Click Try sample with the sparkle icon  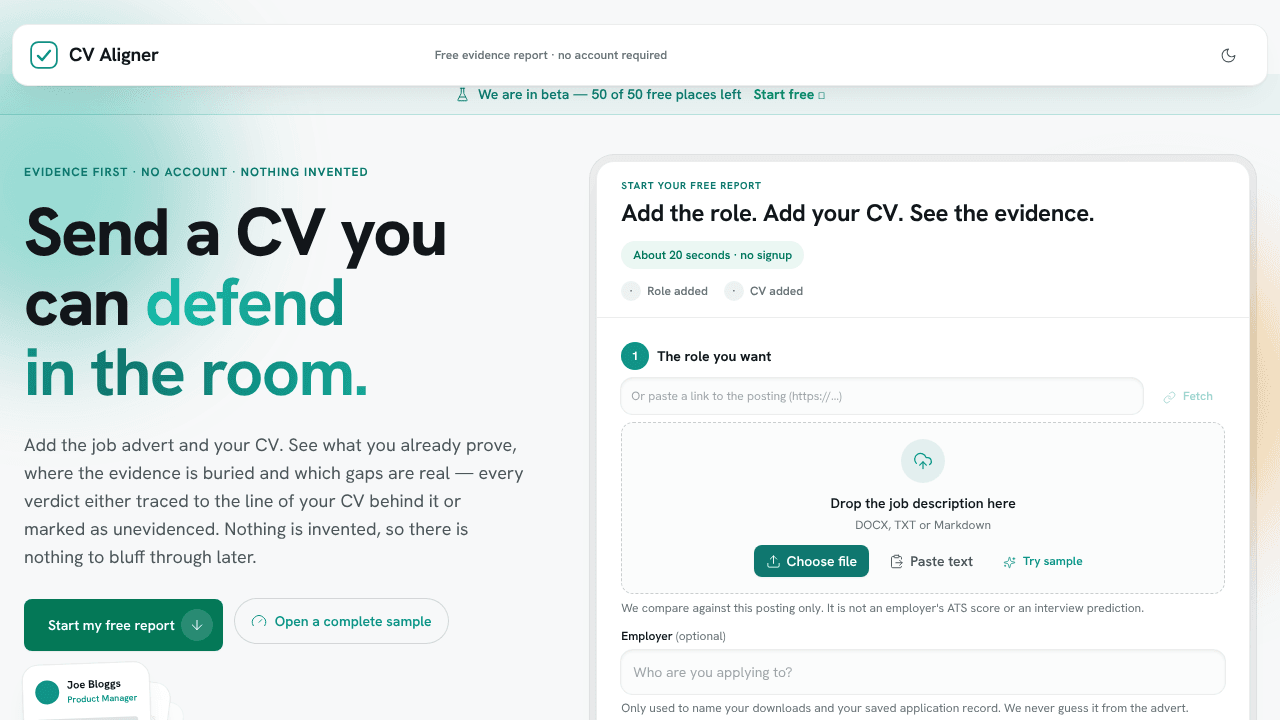click(x=1043, y=561)
